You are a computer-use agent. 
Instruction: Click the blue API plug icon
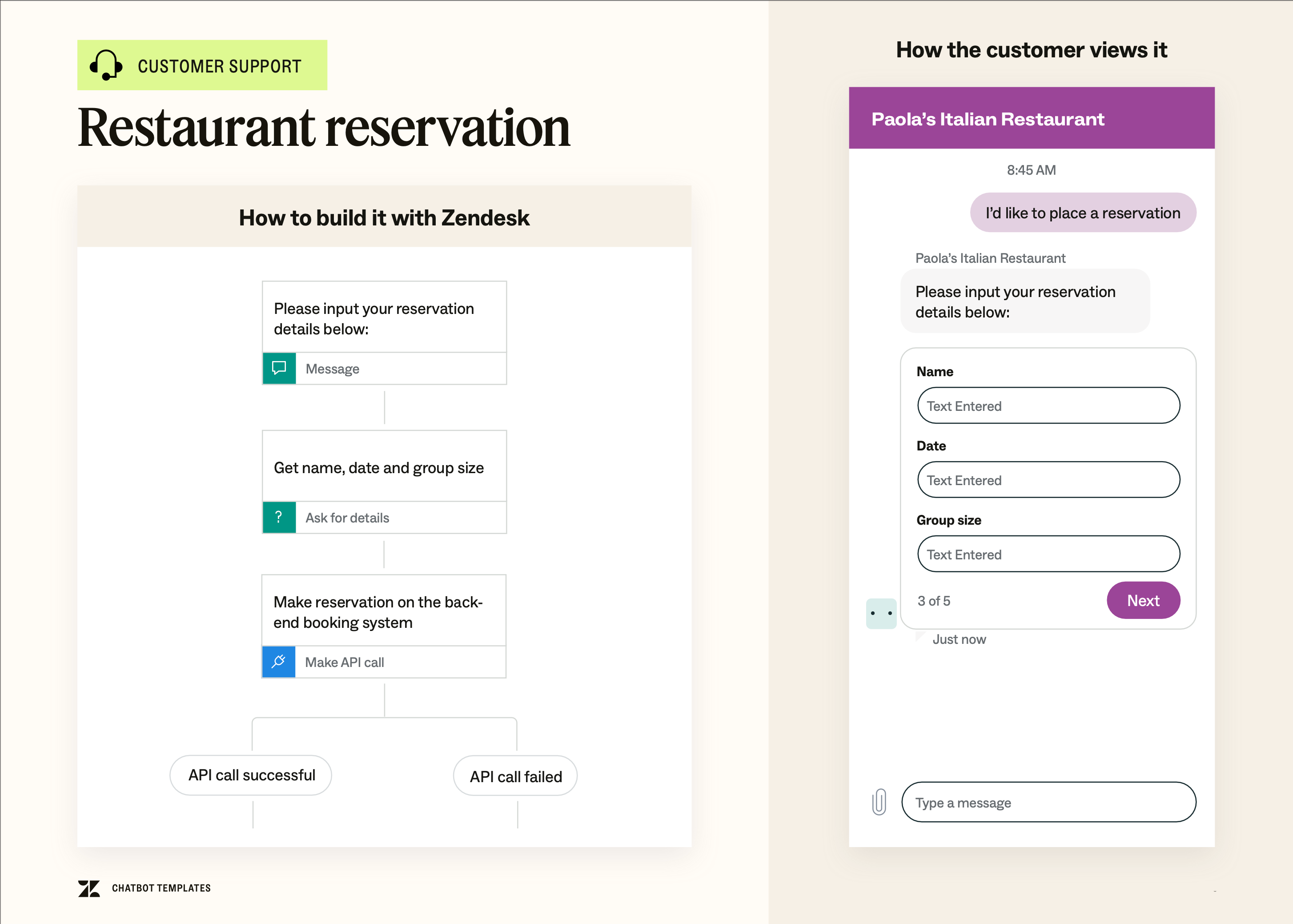coord(279,662)
